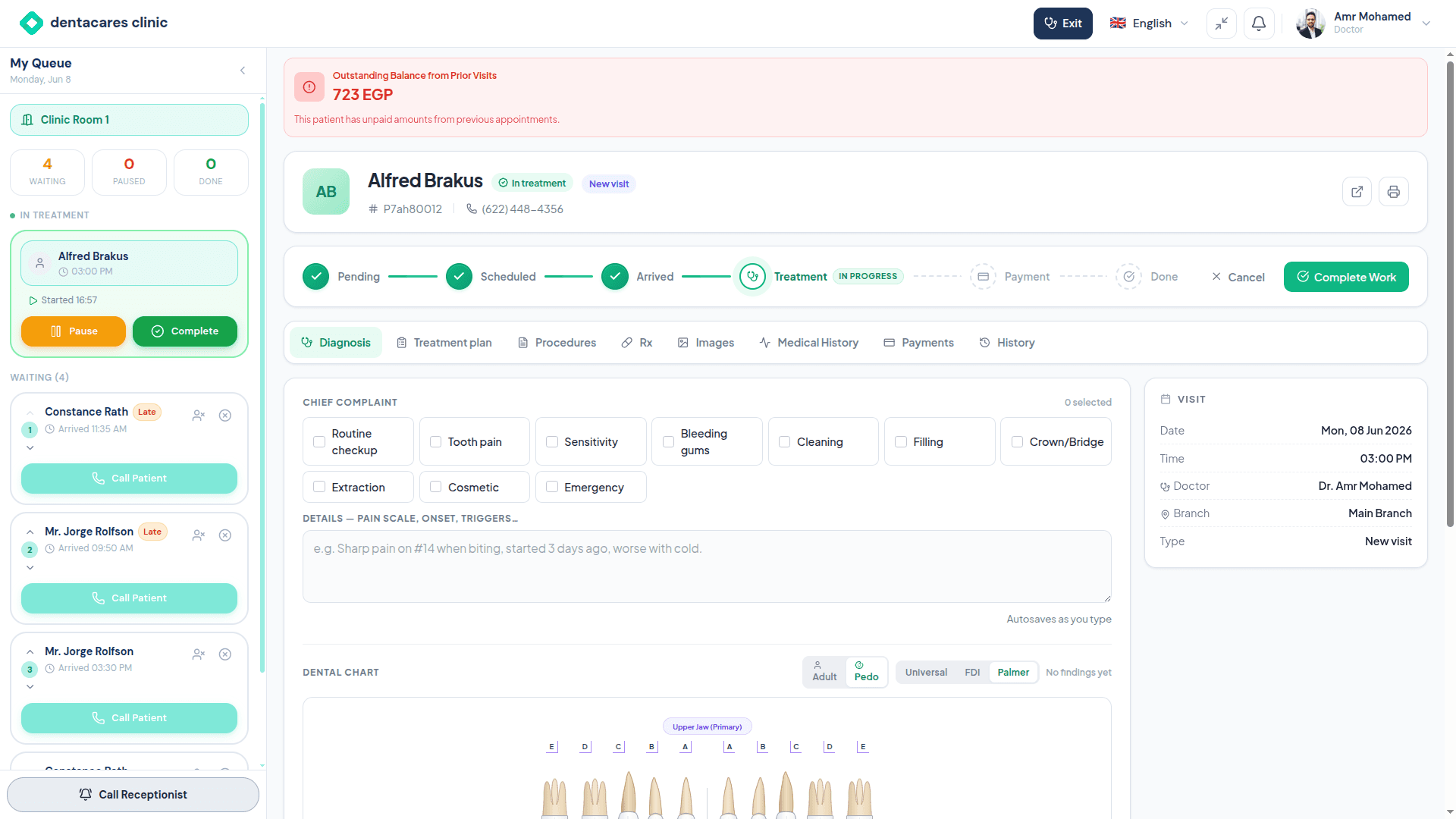Check the Routine checkup complaint
This screenshot has height=819, width=1456.
[x=319, y=442]
